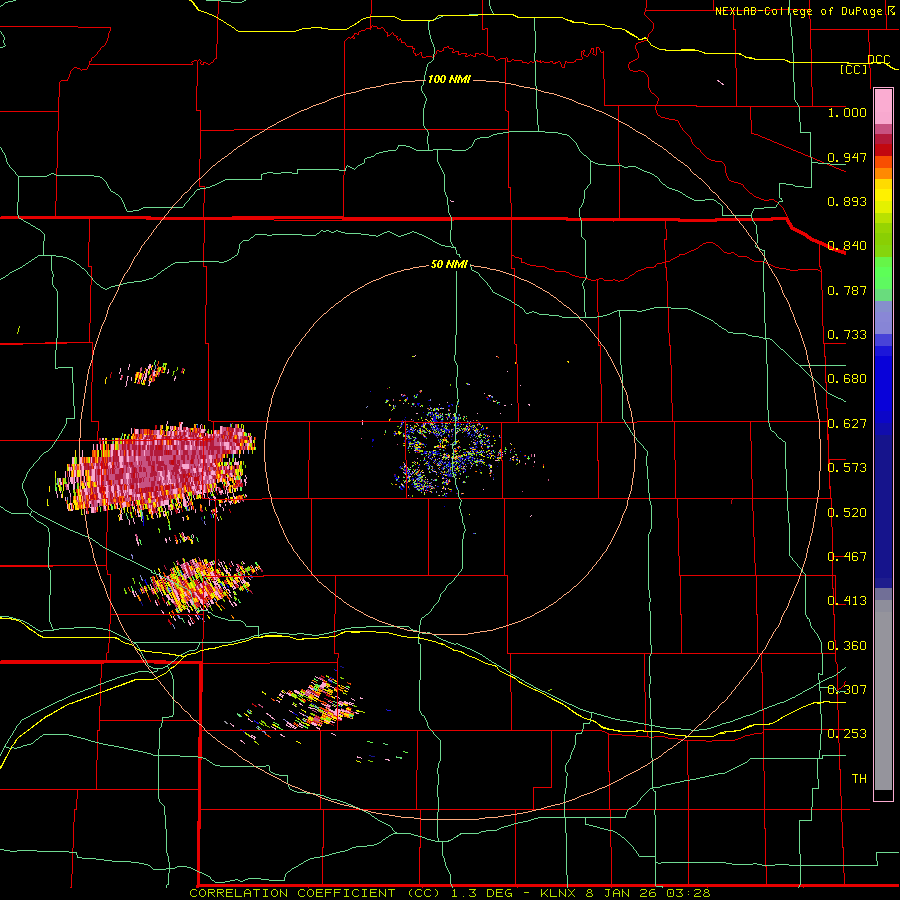The width and height of the screenshot is (900, 900).
Task: Click the 0.840 color scale value
Action: click(x=847, y=246)
